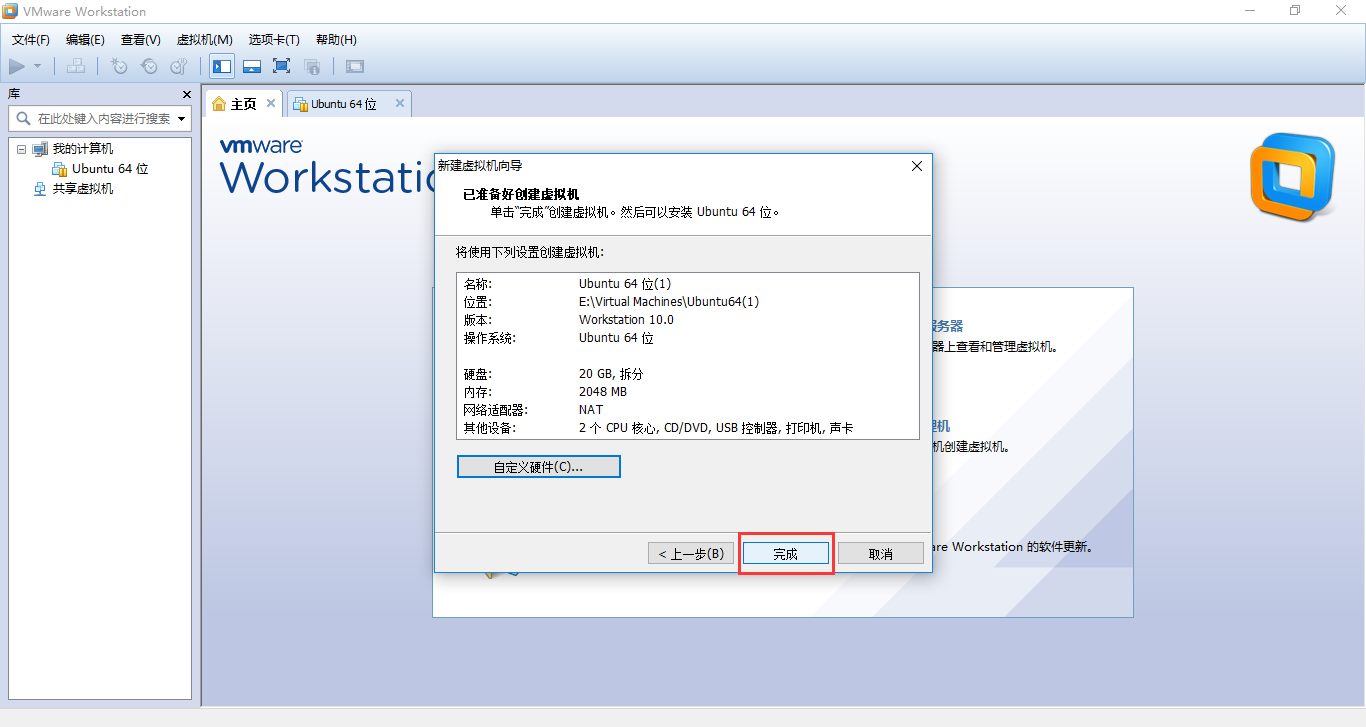Click the send Ctrl+Alt+Del toolbar icon

point(76,66)
